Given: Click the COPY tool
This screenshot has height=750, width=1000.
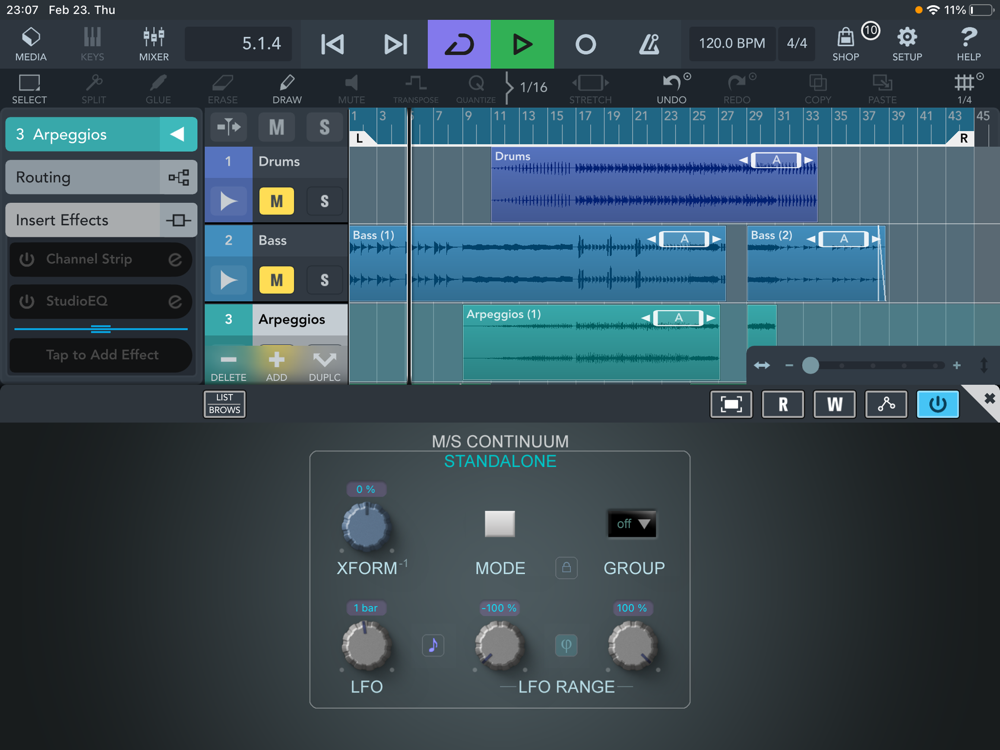Looking at the screenshot, I should click(x=818, y=89).
